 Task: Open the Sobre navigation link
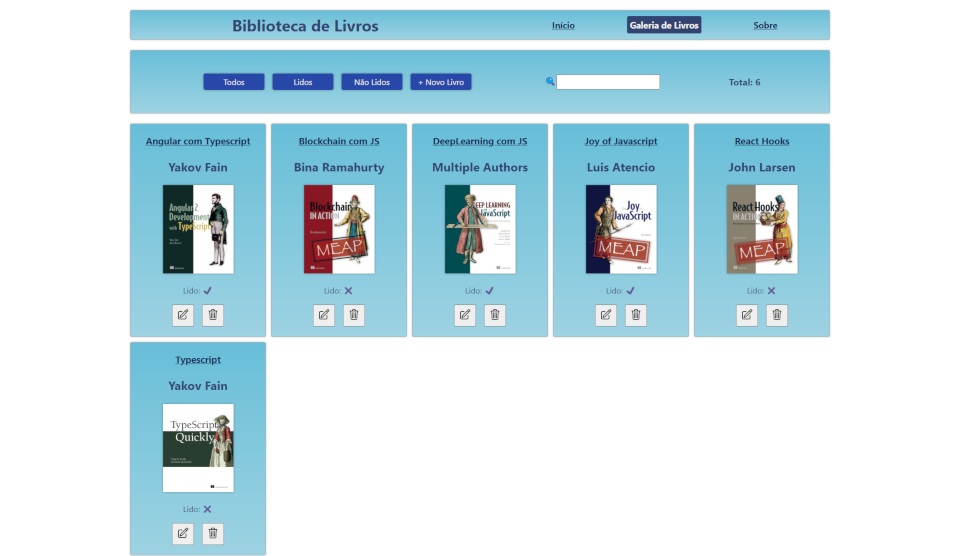(765, 26)
